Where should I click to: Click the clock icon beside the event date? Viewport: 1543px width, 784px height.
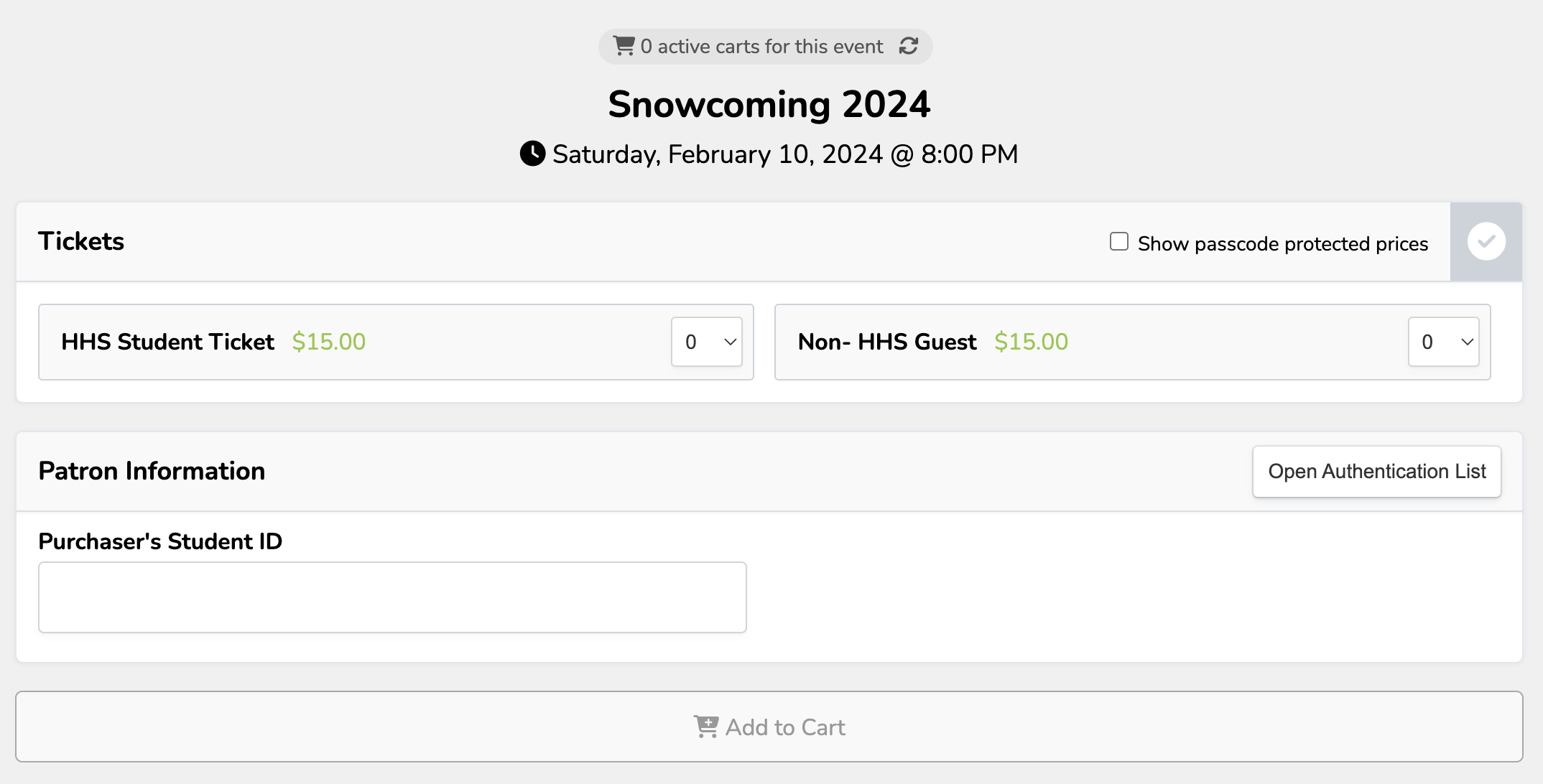point(532,154)
